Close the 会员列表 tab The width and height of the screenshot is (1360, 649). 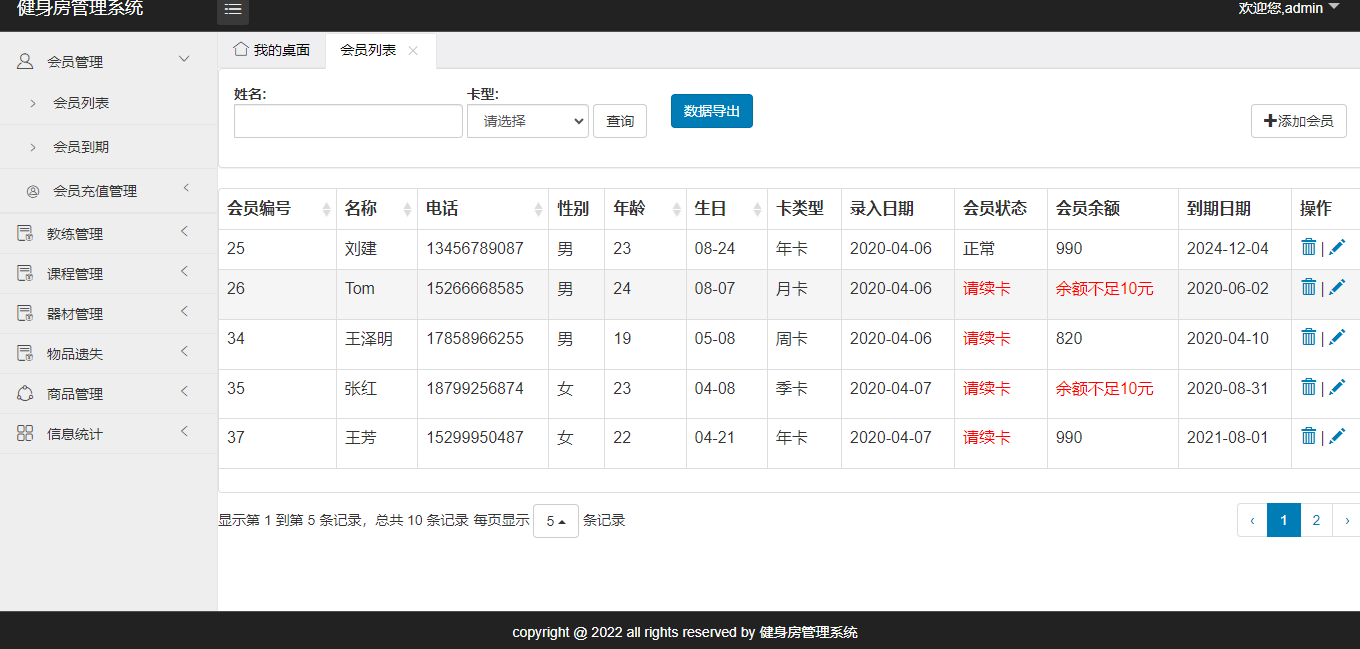click(x=413, y=50)
